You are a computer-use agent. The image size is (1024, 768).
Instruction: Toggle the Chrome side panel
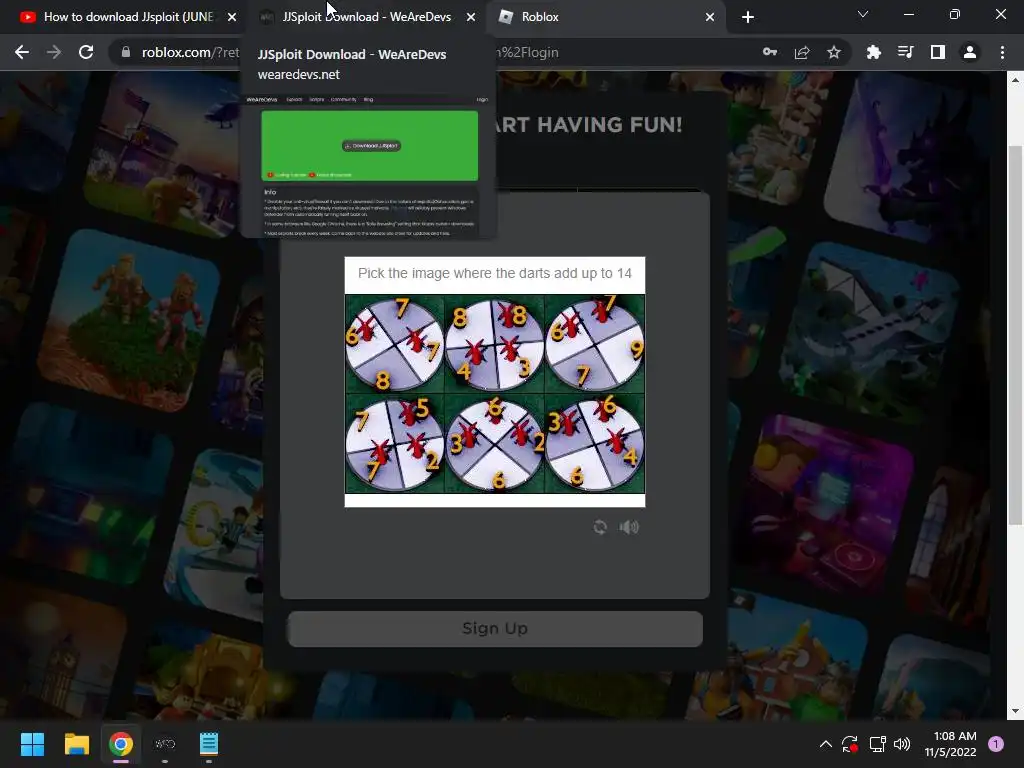pos(938,52)
